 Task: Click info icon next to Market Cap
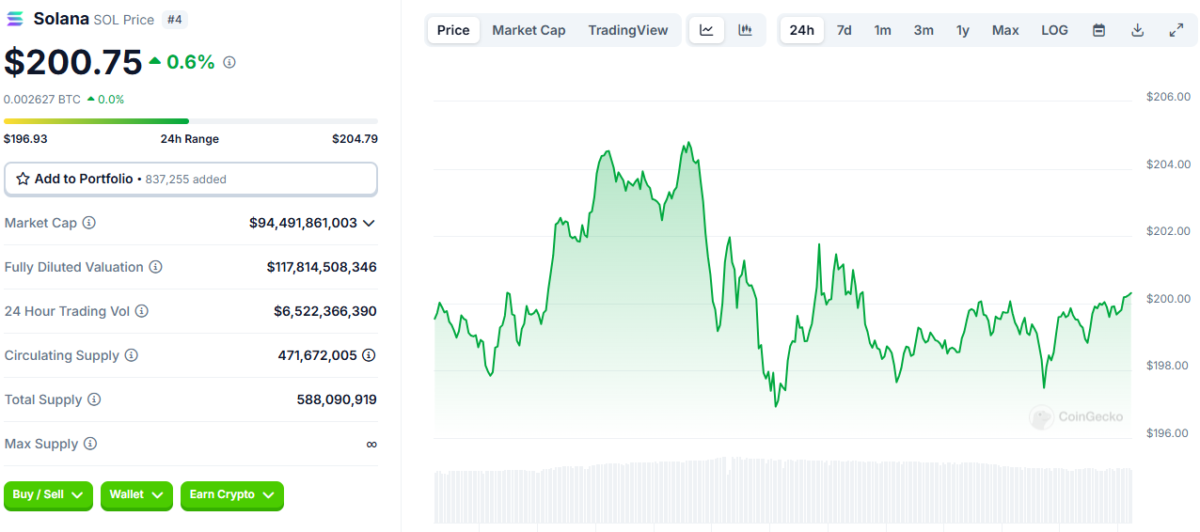pos(89,223)
